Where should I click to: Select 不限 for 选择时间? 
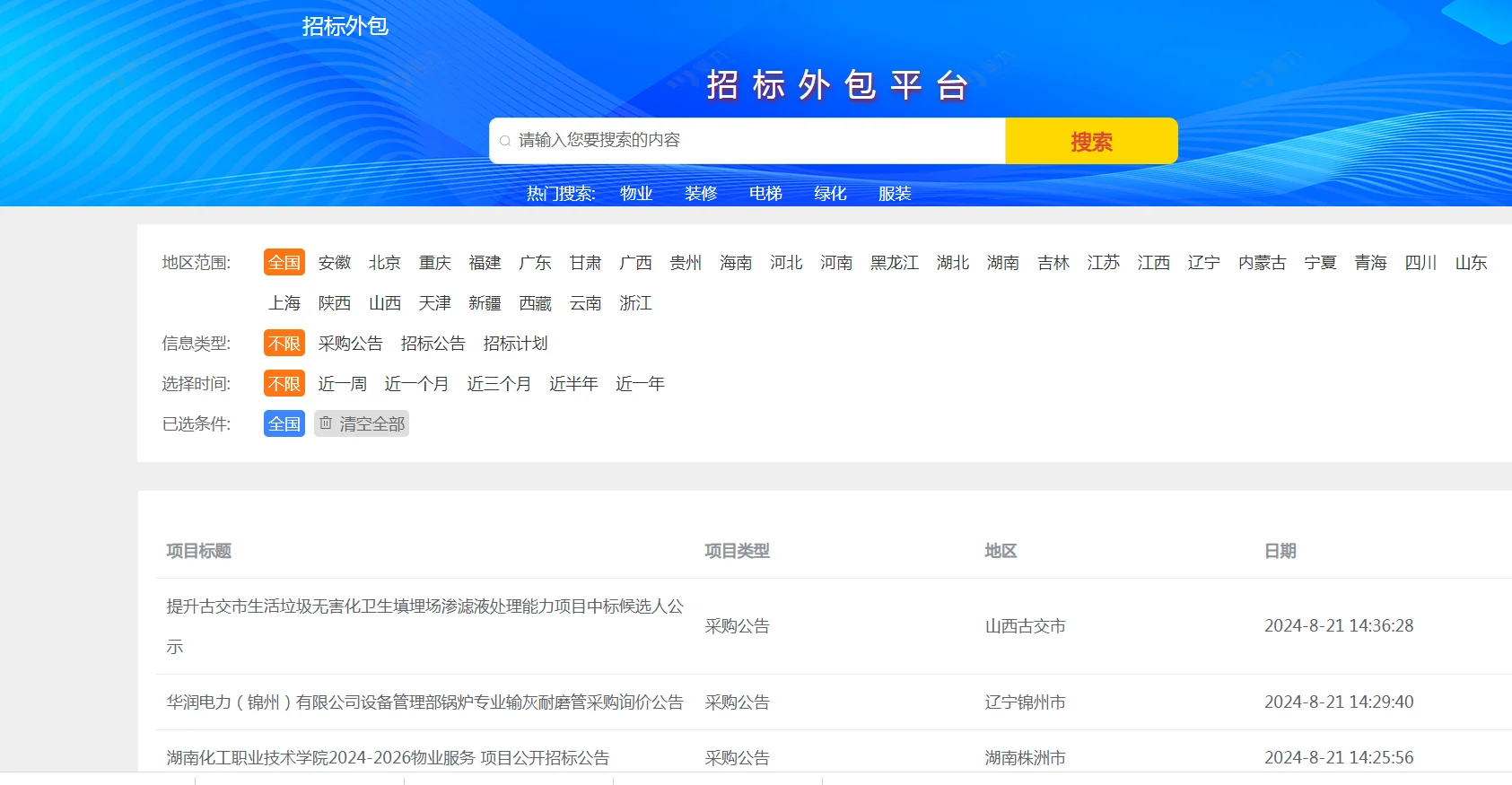(x=284, y=383)
